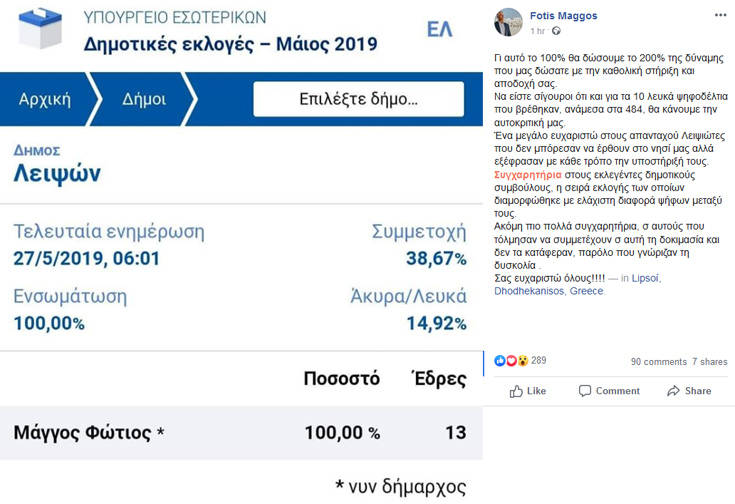
Task: View the post reaction emoji icons
Action: [512, 361]
